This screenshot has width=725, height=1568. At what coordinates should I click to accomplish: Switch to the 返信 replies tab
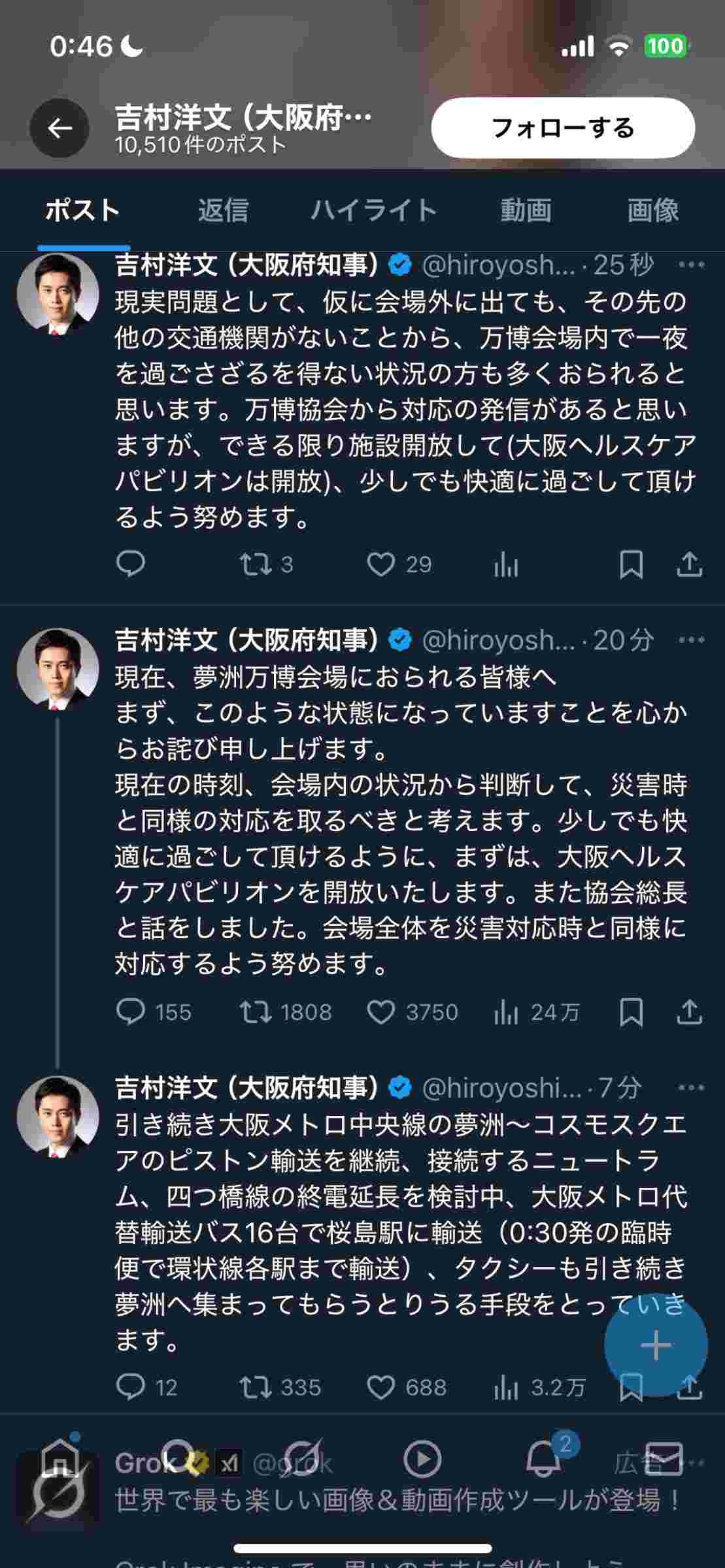point(223,210)
